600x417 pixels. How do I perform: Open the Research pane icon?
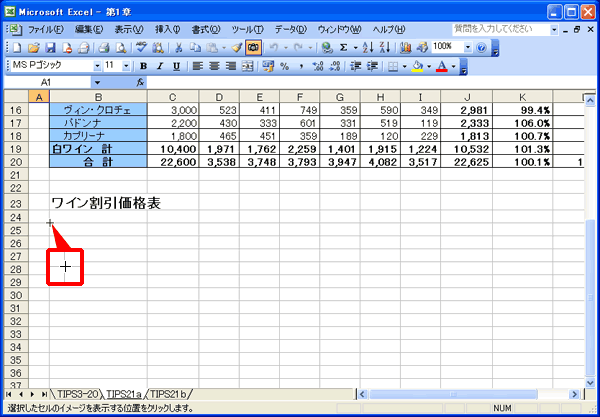(x=158, y=47)
